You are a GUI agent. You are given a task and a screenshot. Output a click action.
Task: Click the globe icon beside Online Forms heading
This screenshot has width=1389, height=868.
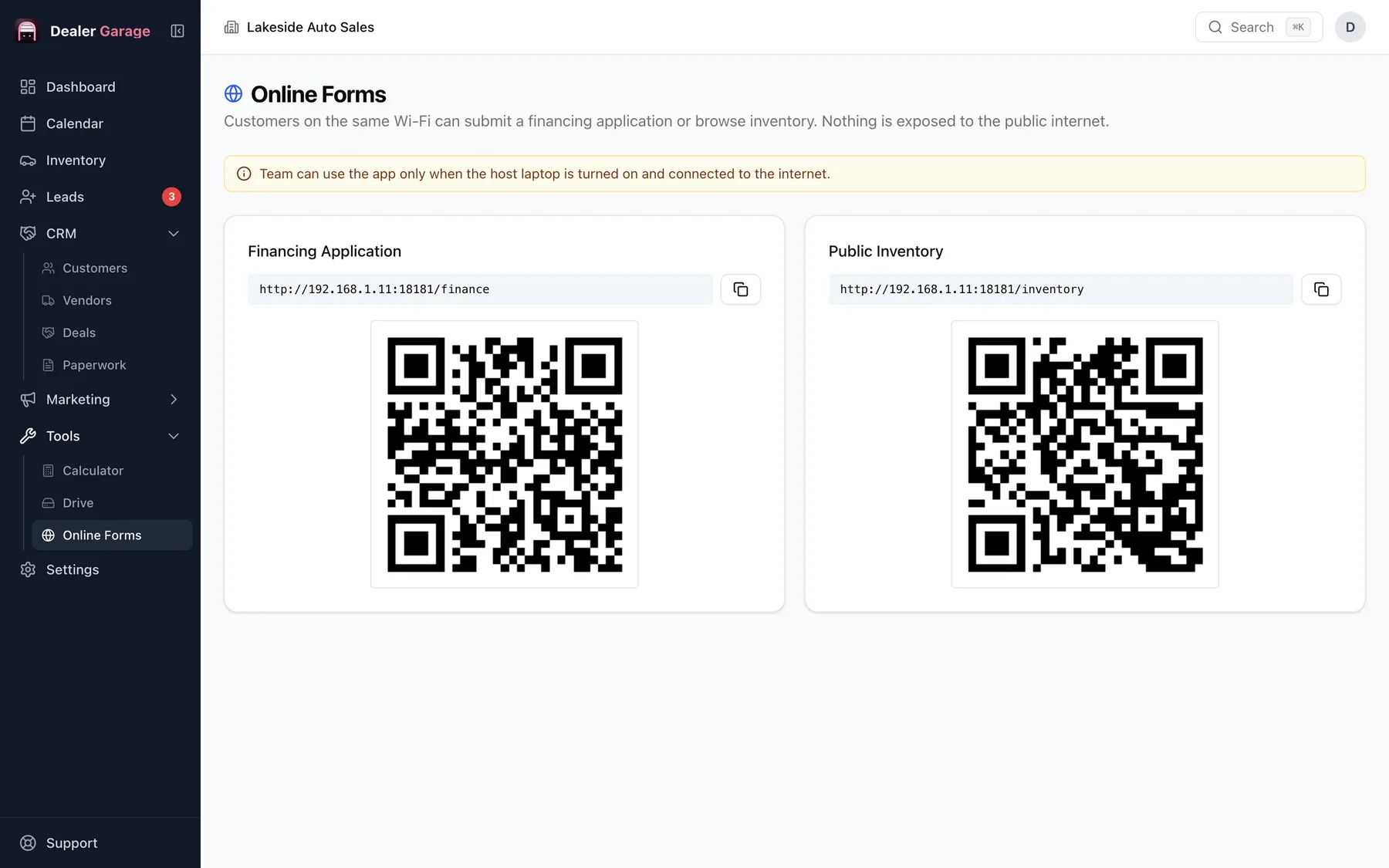(x=233, y=94)
